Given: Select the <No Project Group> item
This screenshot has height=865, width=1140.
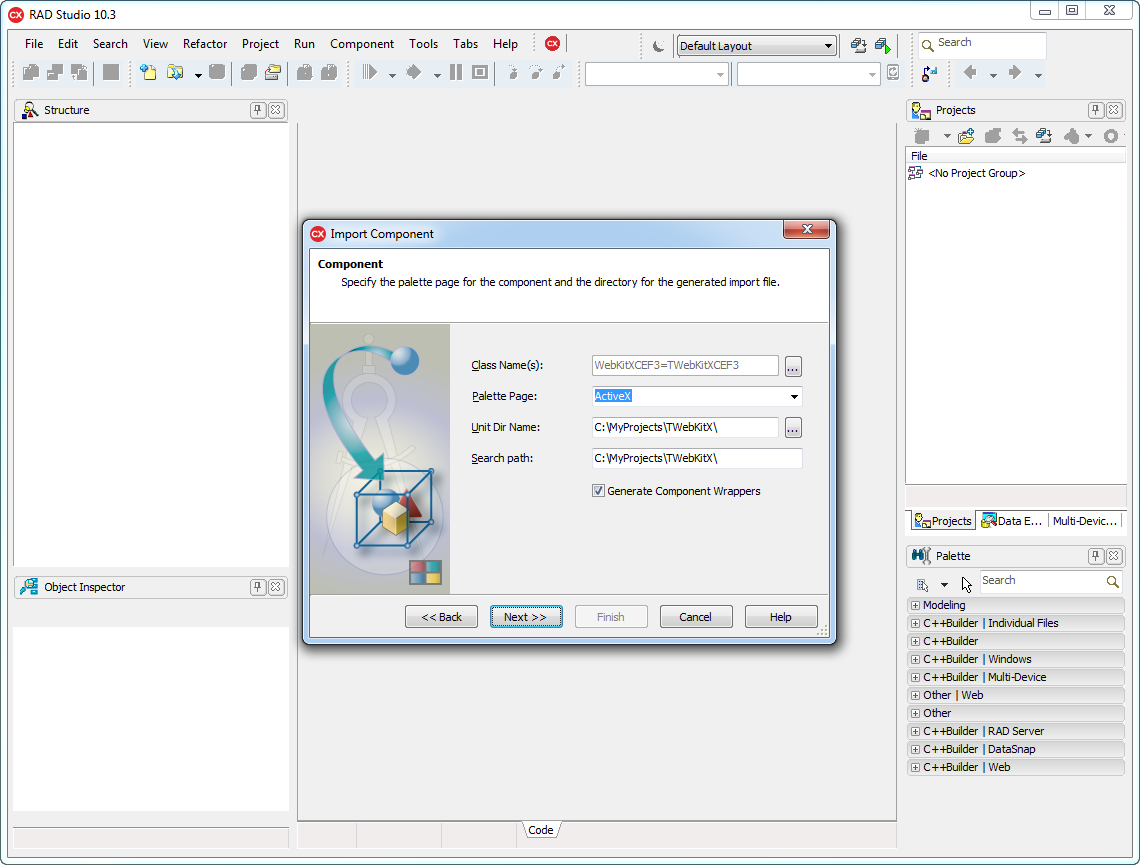Looking at the screenshot, I should click(976, 173).
